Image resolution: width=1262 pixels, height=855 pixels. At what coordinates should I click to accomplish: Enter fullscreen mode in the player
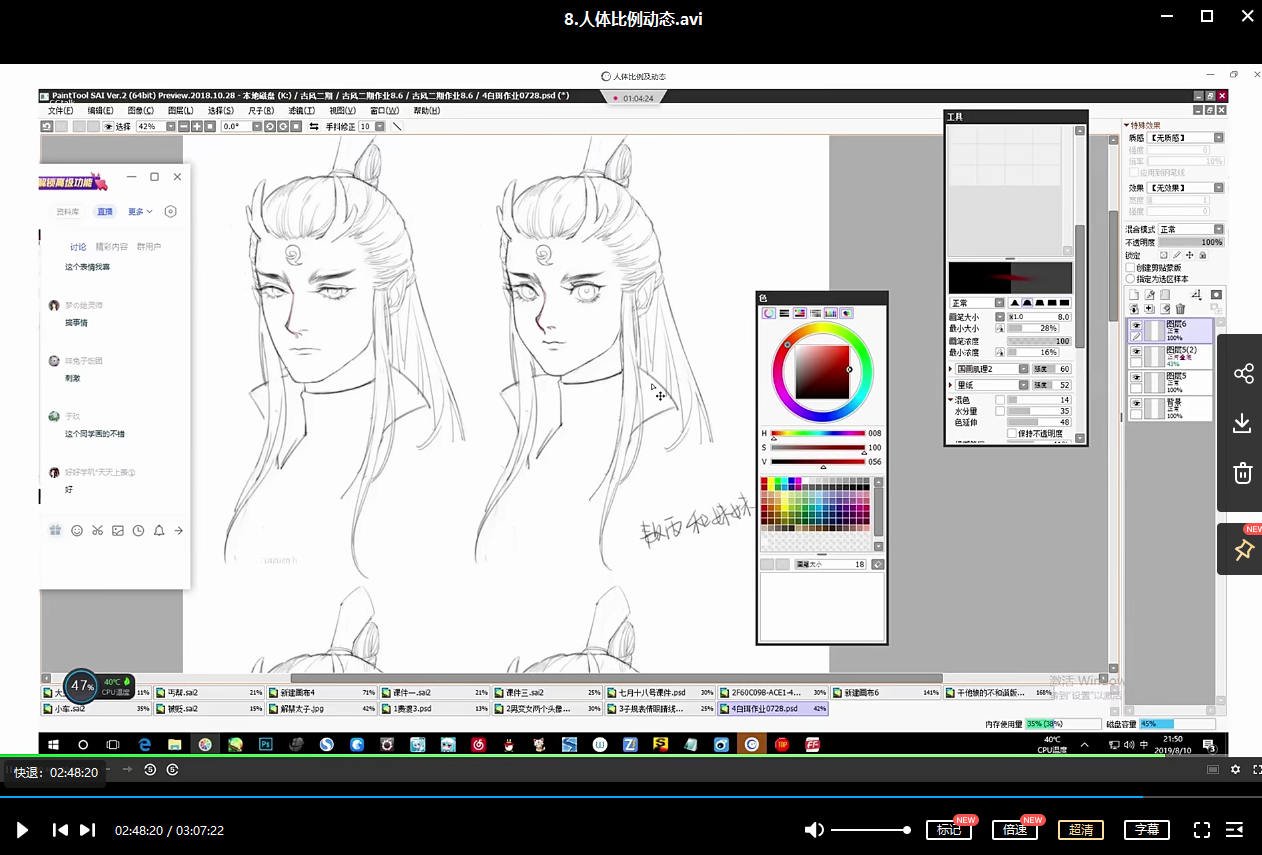pyautogui.click(x=1202, y=830)
